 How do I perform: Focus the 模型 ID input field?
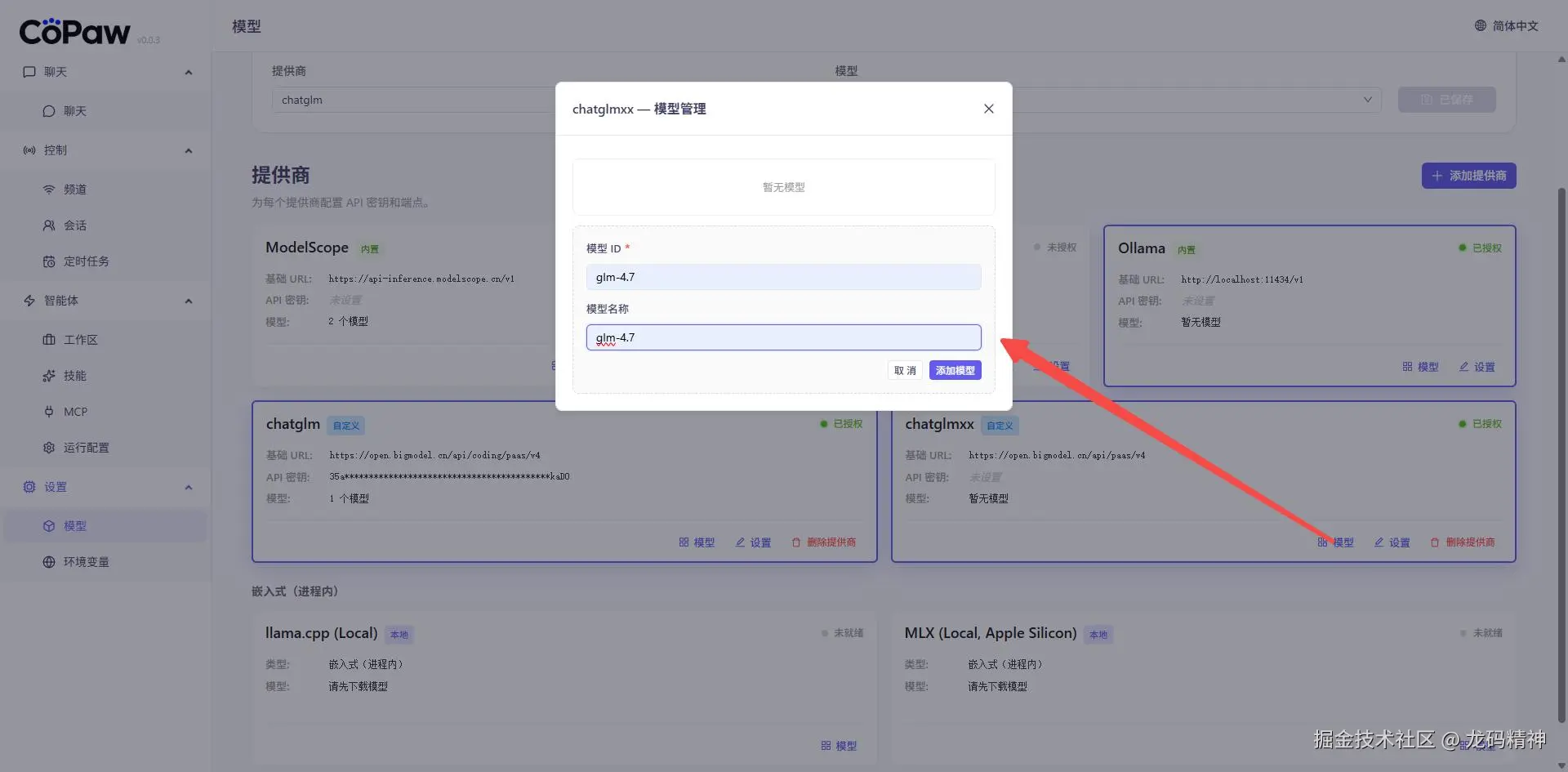[783, 277]
